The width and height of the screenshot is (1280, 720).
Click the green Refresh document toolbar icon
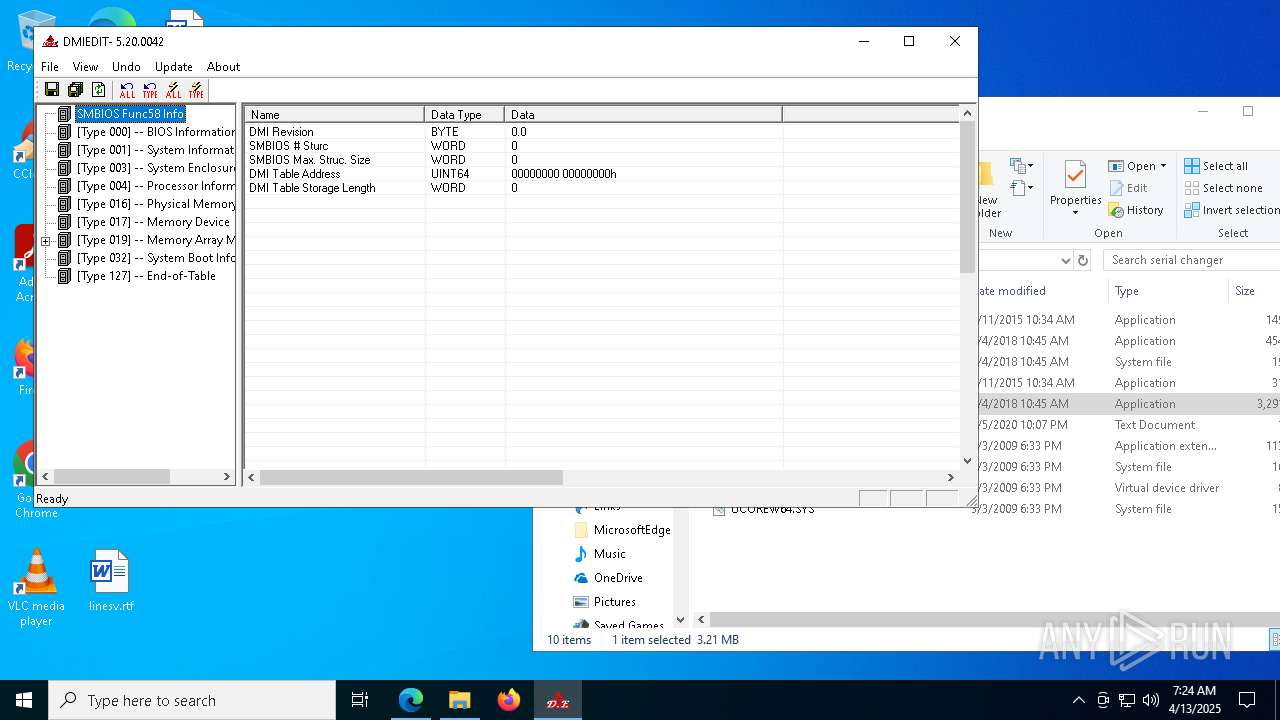98,90
